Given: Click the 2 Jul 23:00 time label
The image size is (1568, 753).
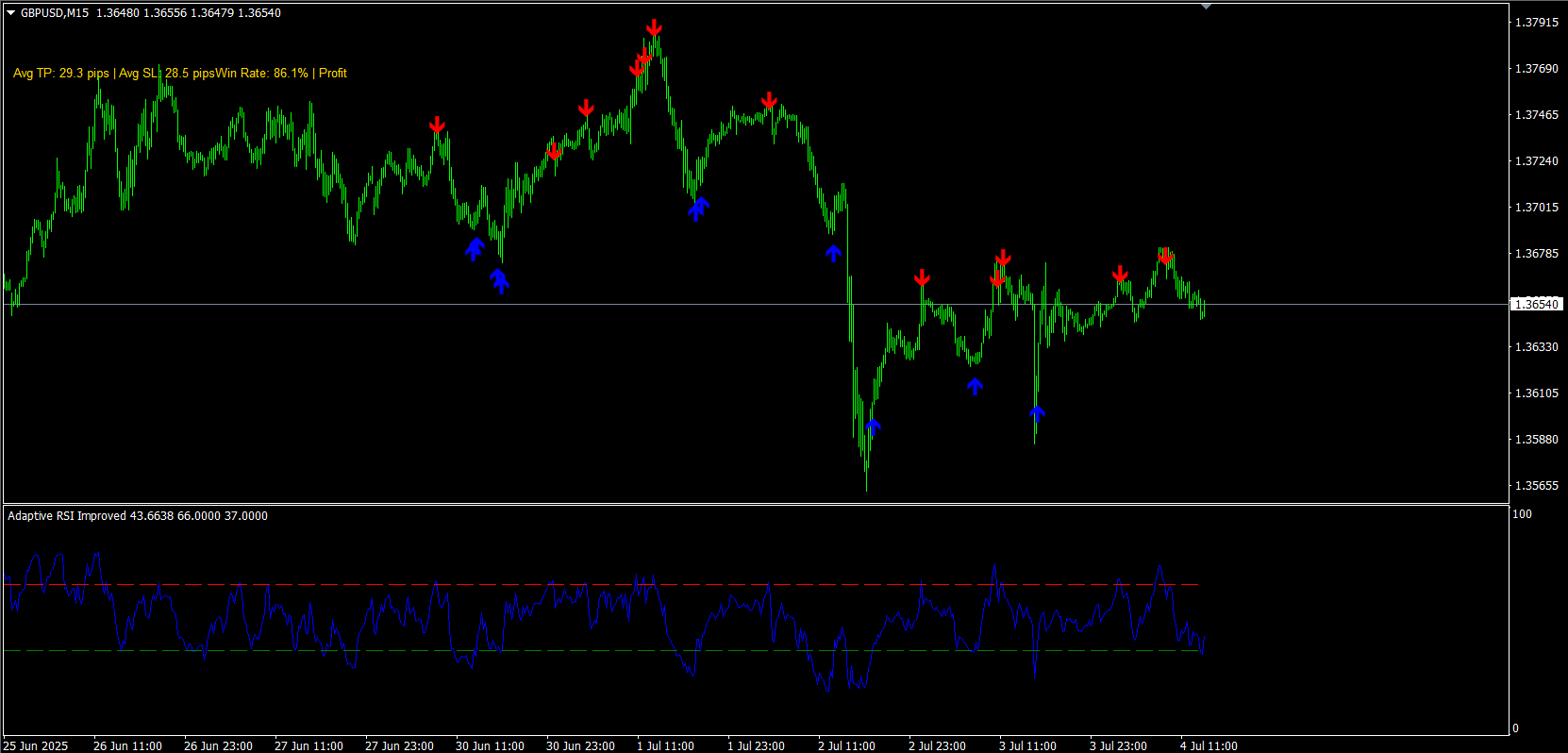Looking at the screenshot, I should 937,745.
